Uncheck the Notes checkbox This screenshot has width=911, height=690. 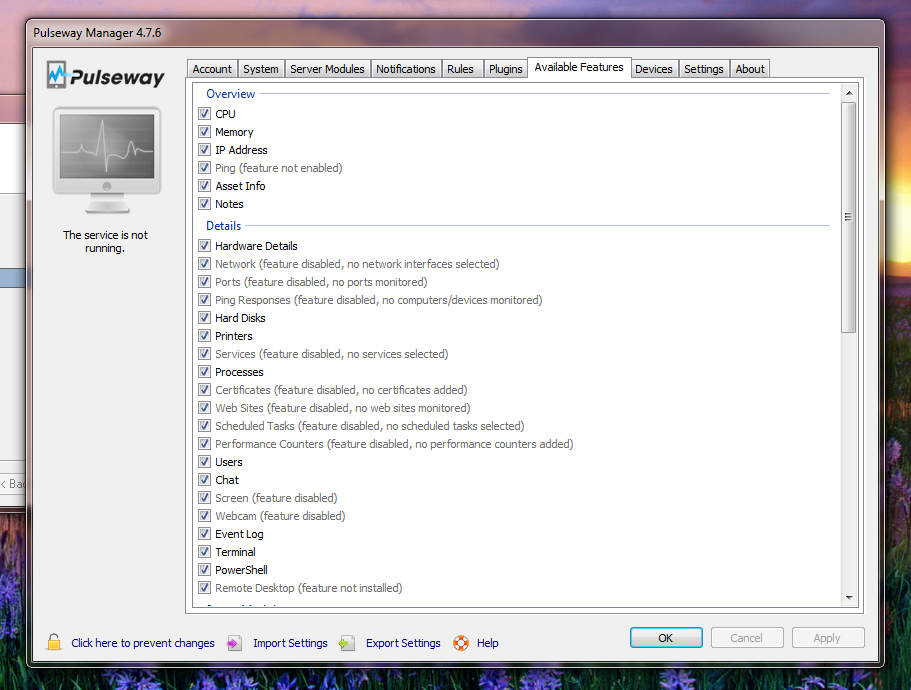pyautogui.click(x=204, y=204)
